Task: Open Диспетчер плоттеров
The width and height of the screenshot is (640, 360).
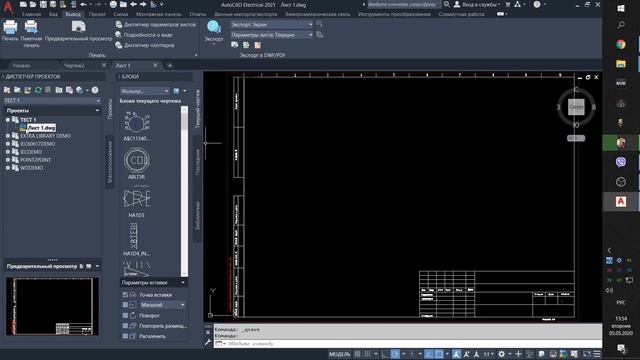Action: (x=145, y=45)
